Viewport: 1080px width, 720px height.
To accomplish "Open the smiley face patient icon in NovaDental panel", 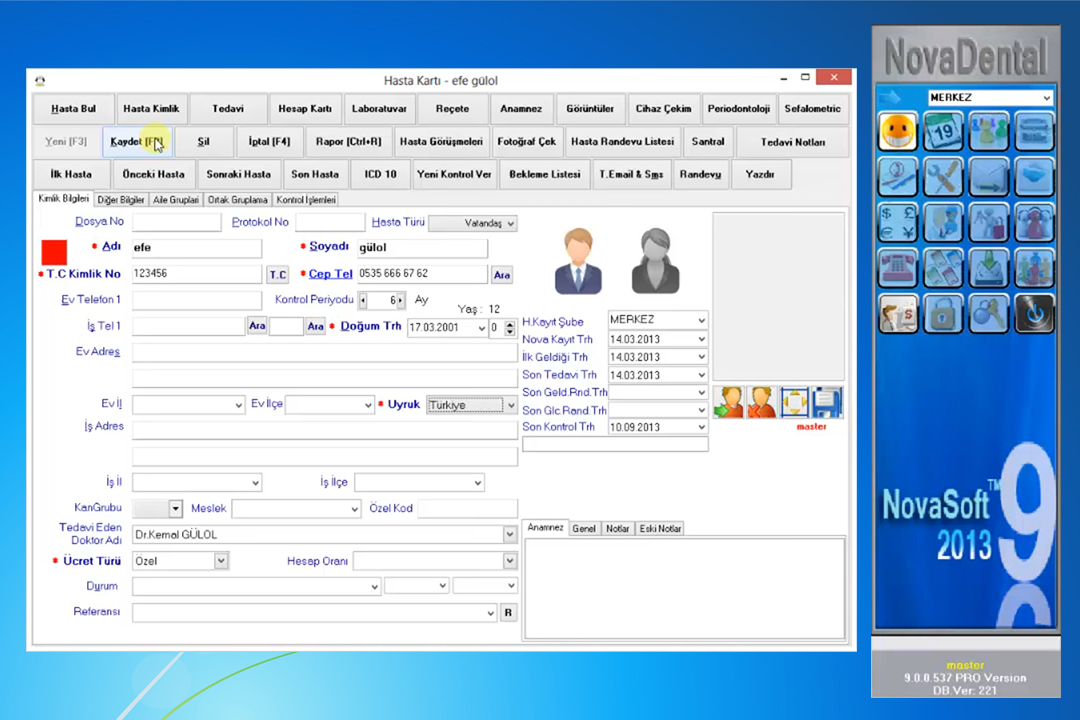I will pos(898,132).
